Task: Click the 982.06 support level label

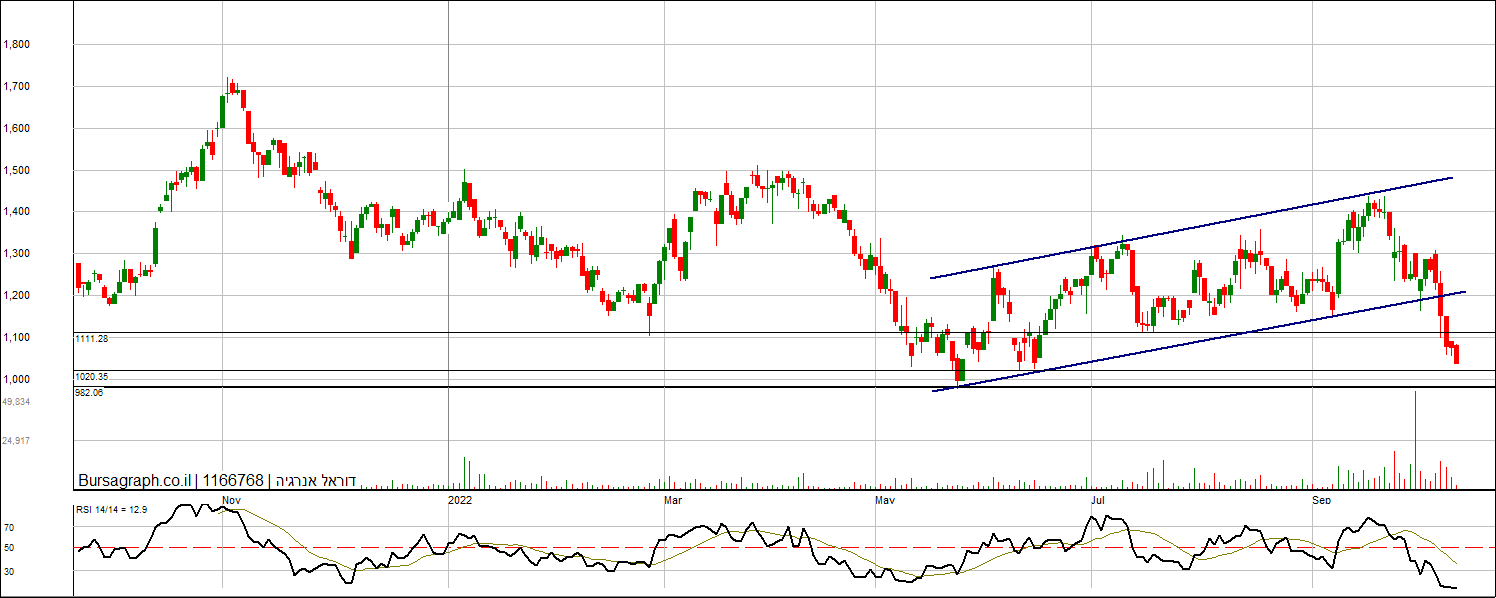Action: pyautogui.click(x=89, y=393)
